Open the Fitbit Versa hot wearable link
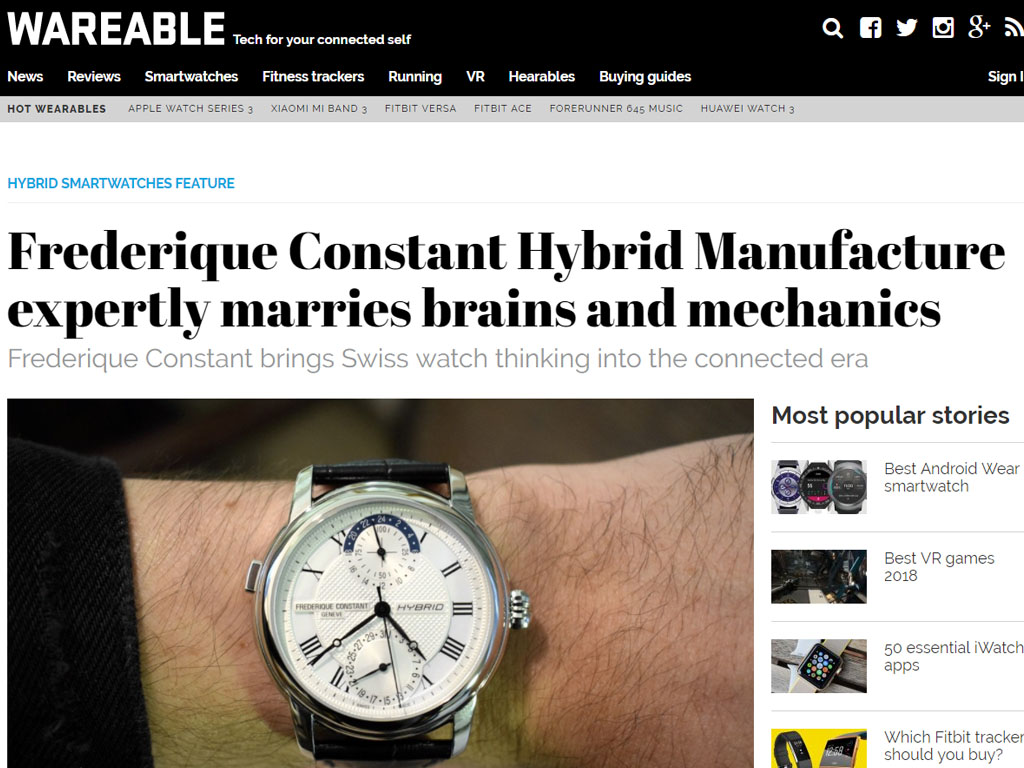1024x768 pixels. coord(420,108)
